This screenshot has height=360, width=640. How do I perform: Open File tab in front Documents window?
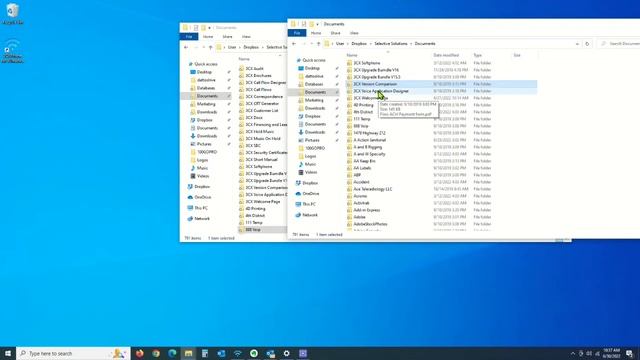[297, 33]
